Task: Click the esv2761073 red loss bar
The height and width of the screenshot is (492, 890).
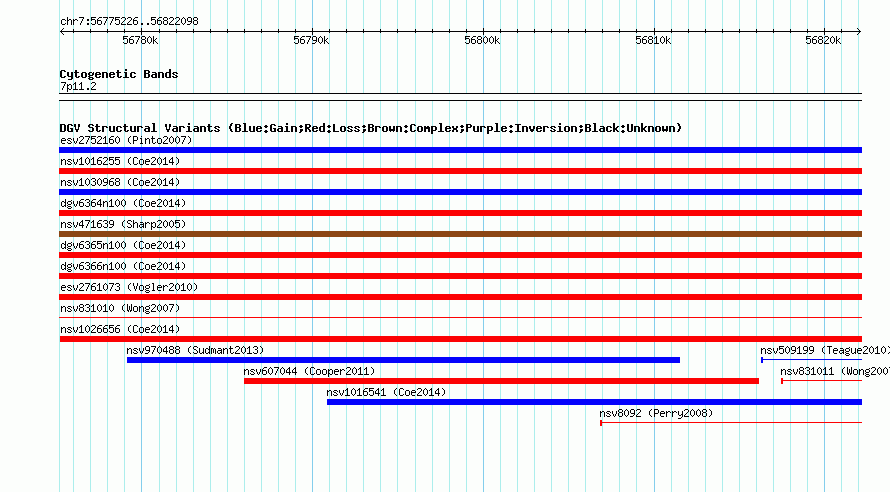Action: click(460, 297)
